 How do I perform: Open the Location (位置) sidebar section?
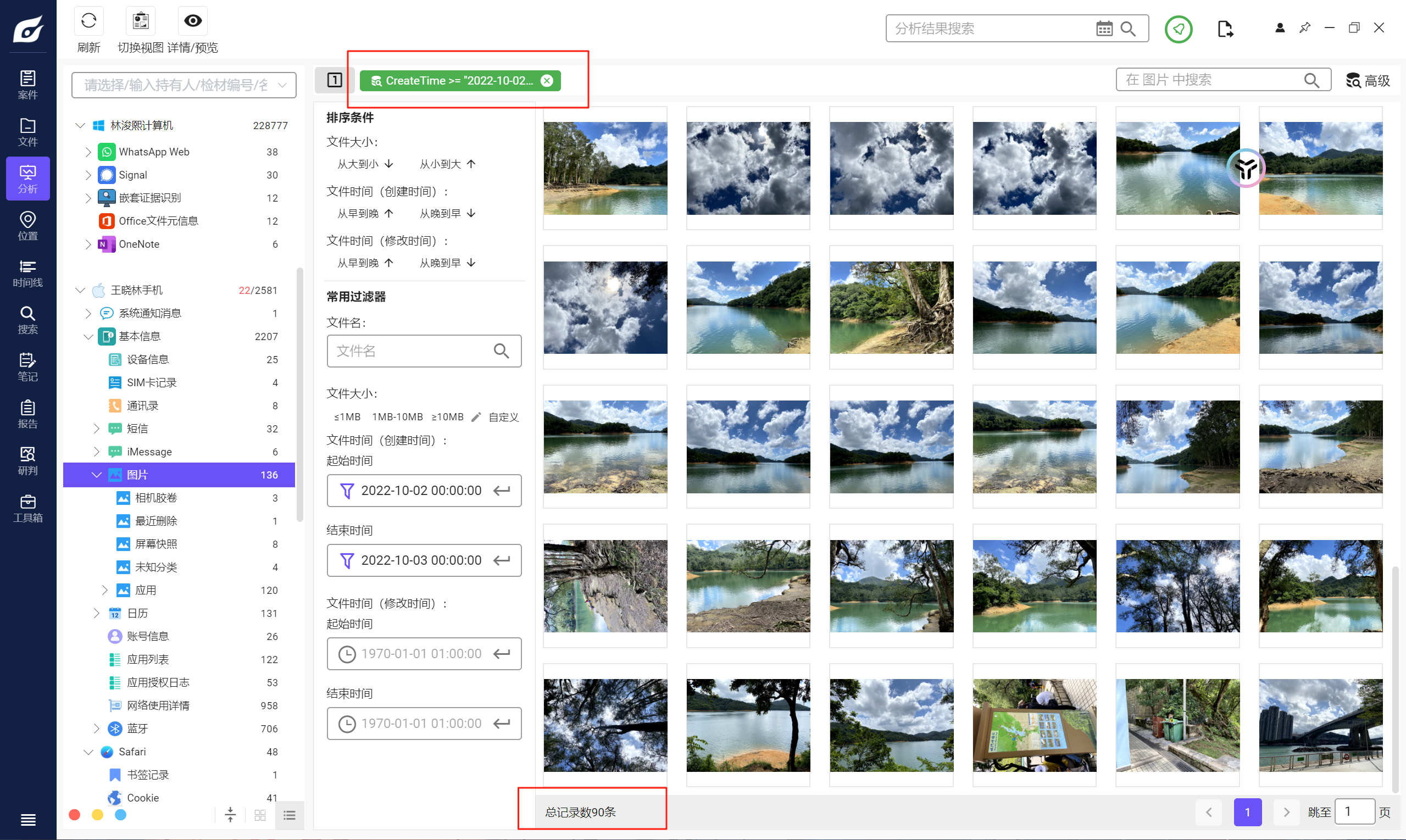pos(27,225)
